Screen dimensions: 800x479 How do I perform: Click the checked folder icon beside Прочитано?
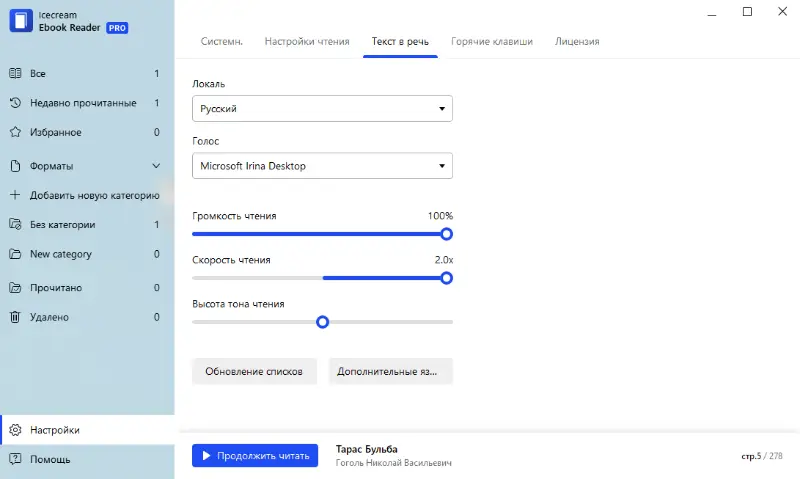click(15, 288)
